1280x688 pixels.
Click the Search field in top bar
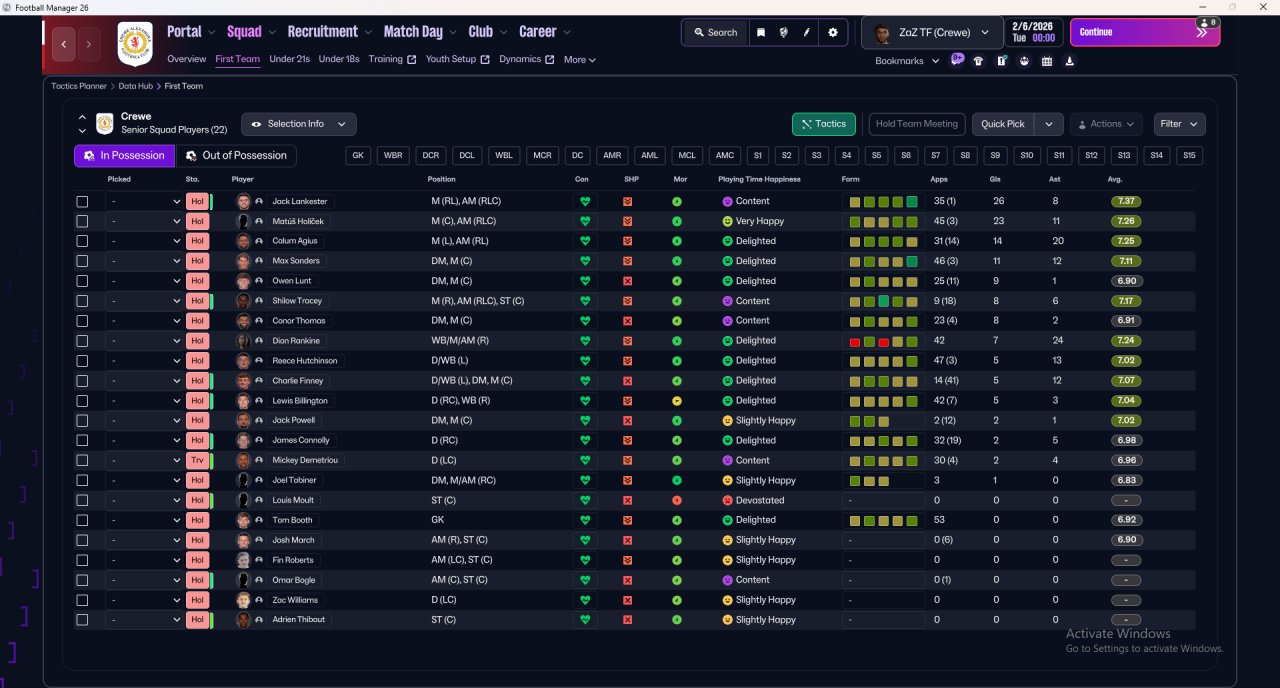(x=714, y=32)
